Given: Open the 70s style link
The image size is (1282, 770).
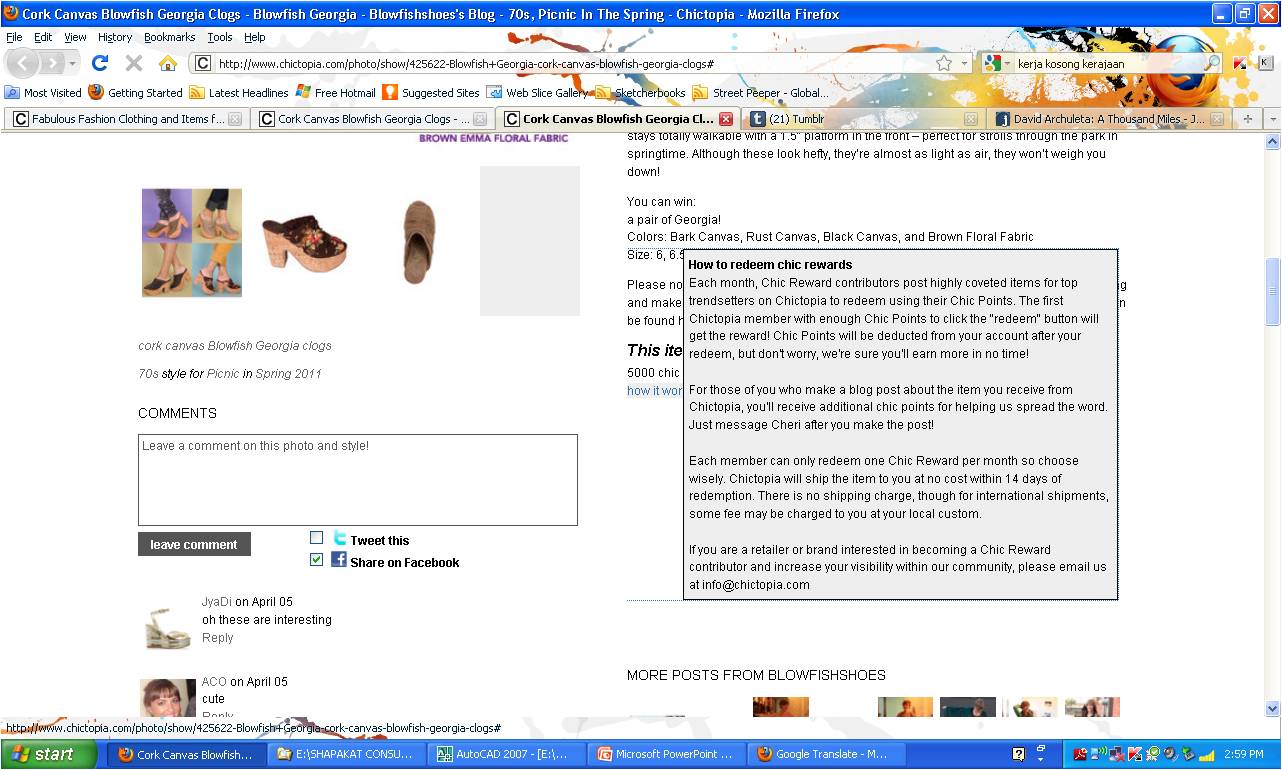Looking at the screenshot, I should coord(149,373).
